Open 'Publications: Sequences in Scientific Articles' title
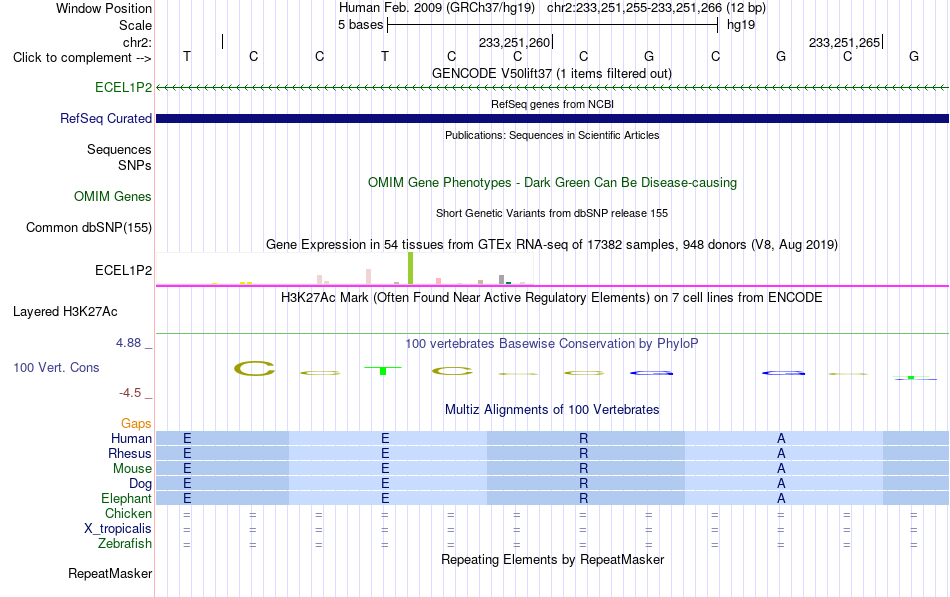Image resolution: width=950 pixels, height=597 pixels. point(552,135)
